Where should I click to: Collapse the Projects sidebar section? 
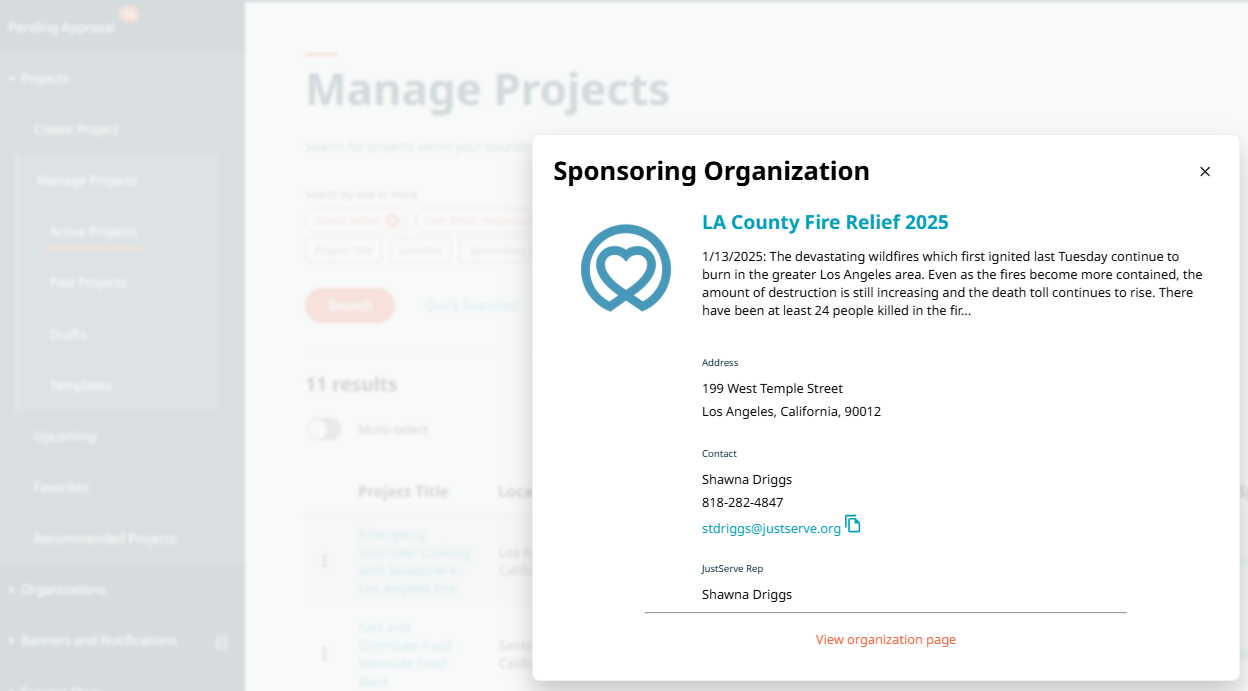11,78
